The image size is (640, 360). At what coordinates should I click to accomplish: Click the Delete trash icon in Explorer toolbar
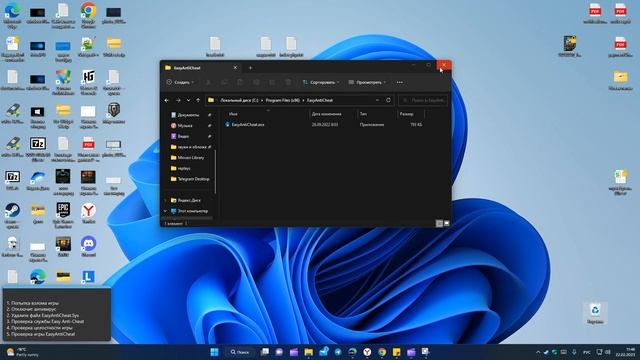(288, 82)
